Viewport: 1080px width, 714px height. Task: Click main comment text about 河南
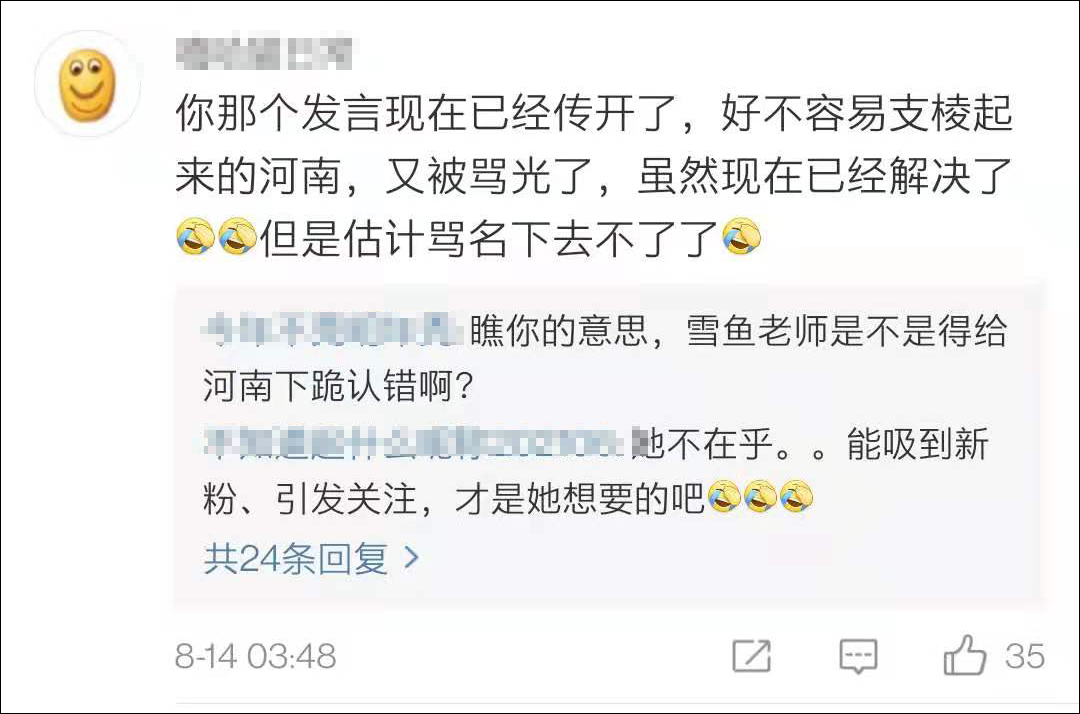[x=594, y=176]
